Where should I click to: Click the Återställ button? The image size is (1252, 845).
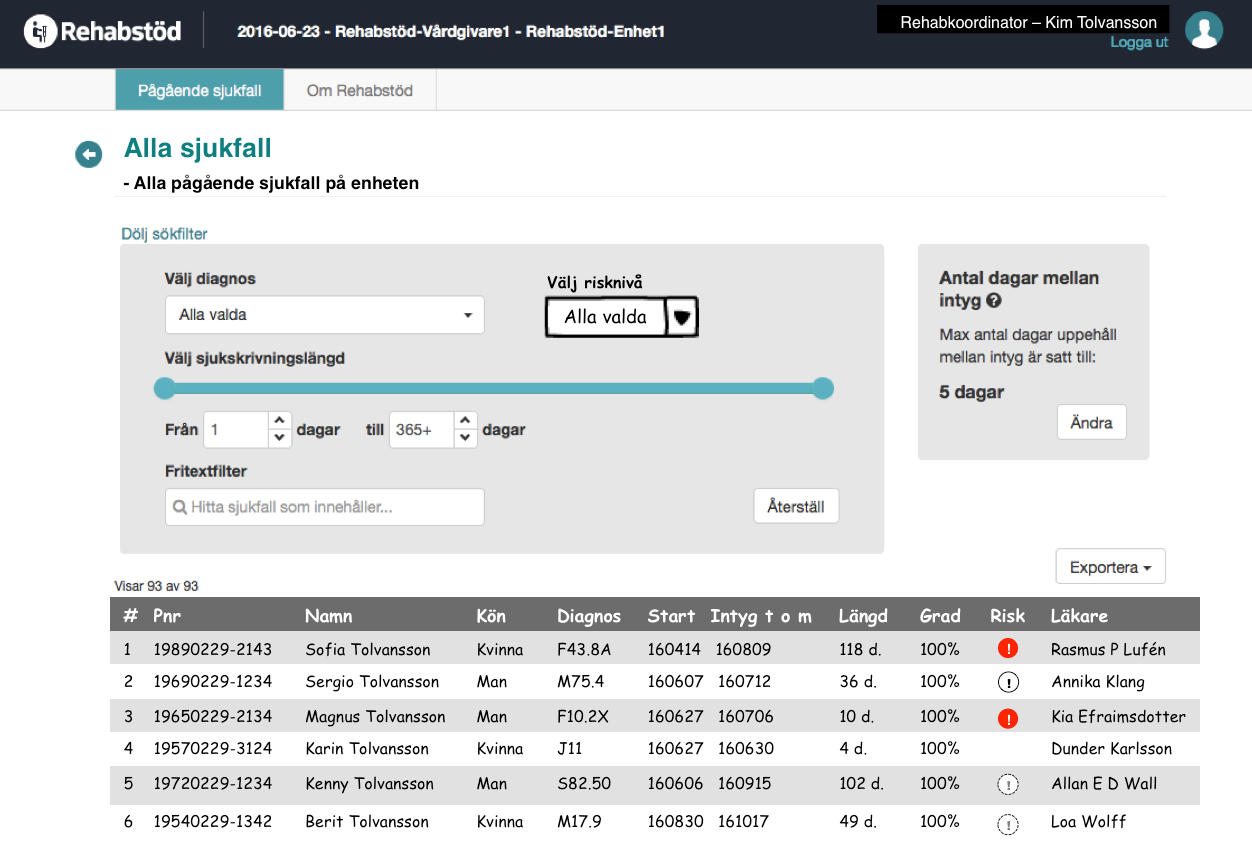(x=796, y=506)
